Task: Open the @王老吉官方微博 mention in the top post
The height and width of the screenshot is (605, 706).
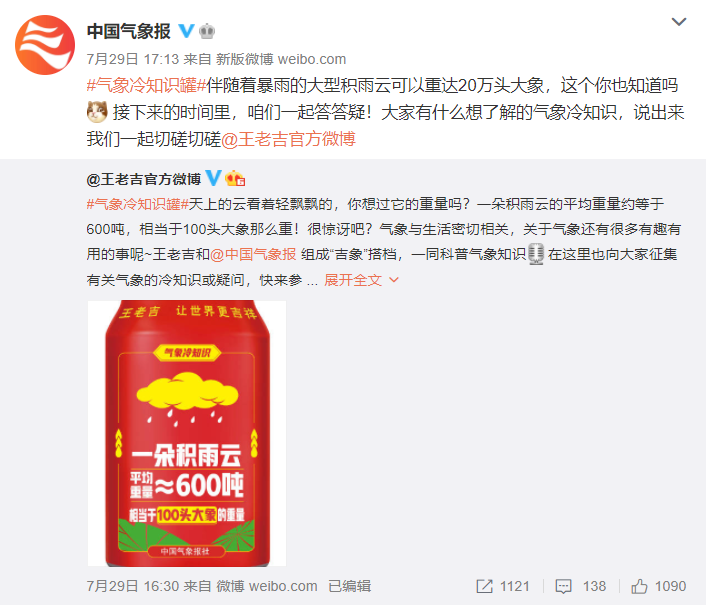Action: (x=289, y=139)
